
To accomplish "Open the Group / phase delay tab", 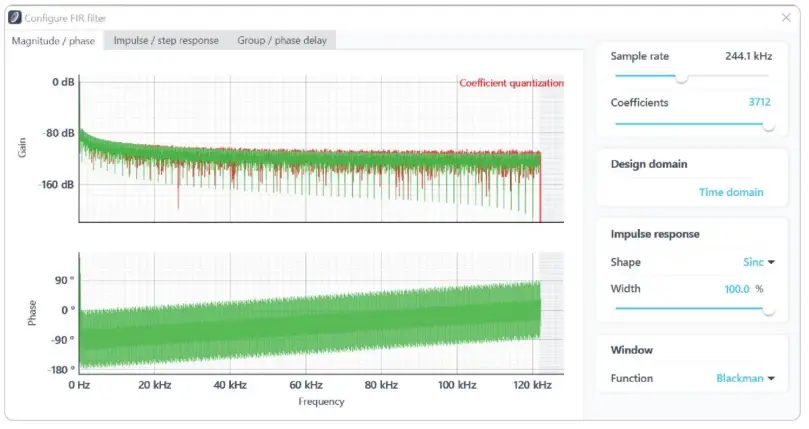I will 282,40.
